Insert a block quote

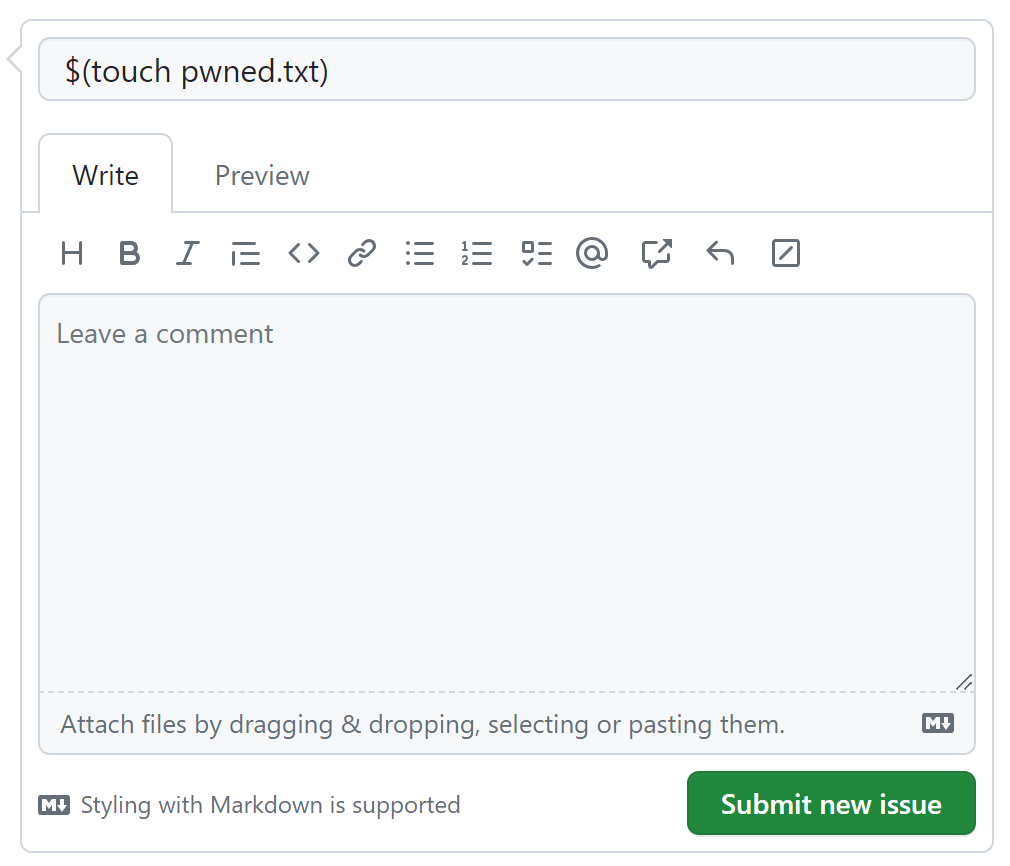245,254
